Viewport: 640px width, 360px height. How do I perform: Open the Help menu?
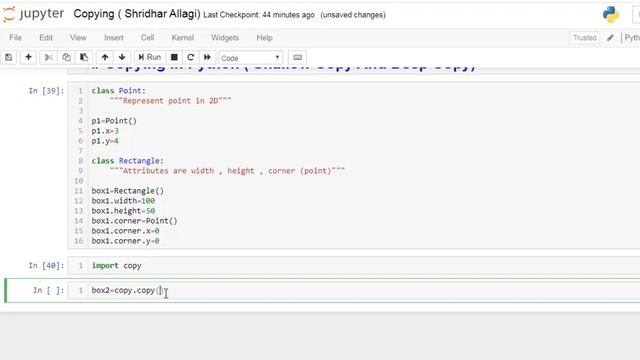click(x=264, y=38)
